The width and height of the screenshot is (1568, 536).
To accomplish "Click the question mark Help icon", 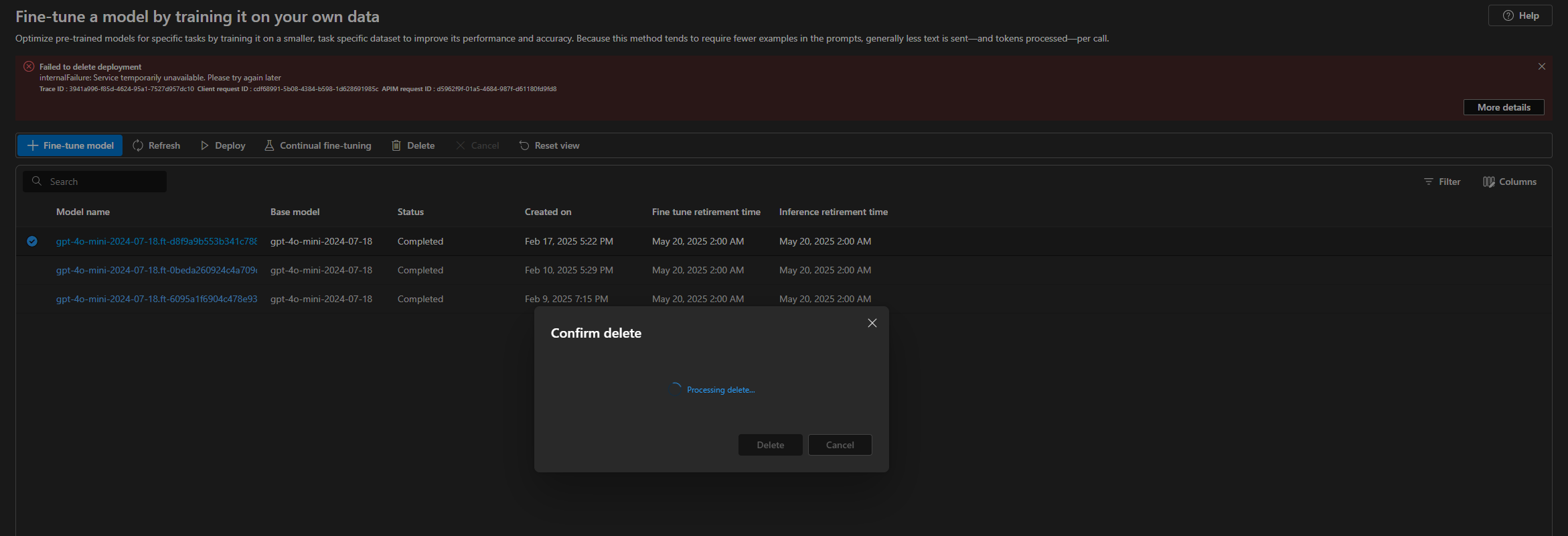I will [x=1508, y=15].
